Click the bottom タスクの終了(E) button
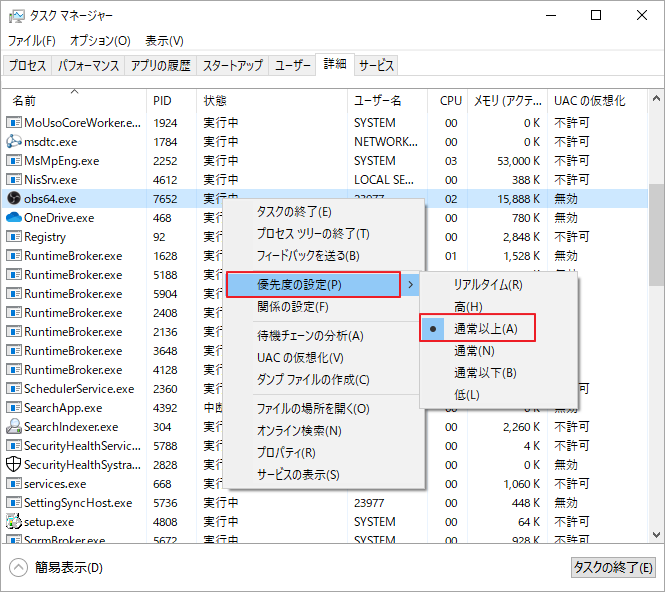This screenshot has height=592, width=665. [613, 567]
